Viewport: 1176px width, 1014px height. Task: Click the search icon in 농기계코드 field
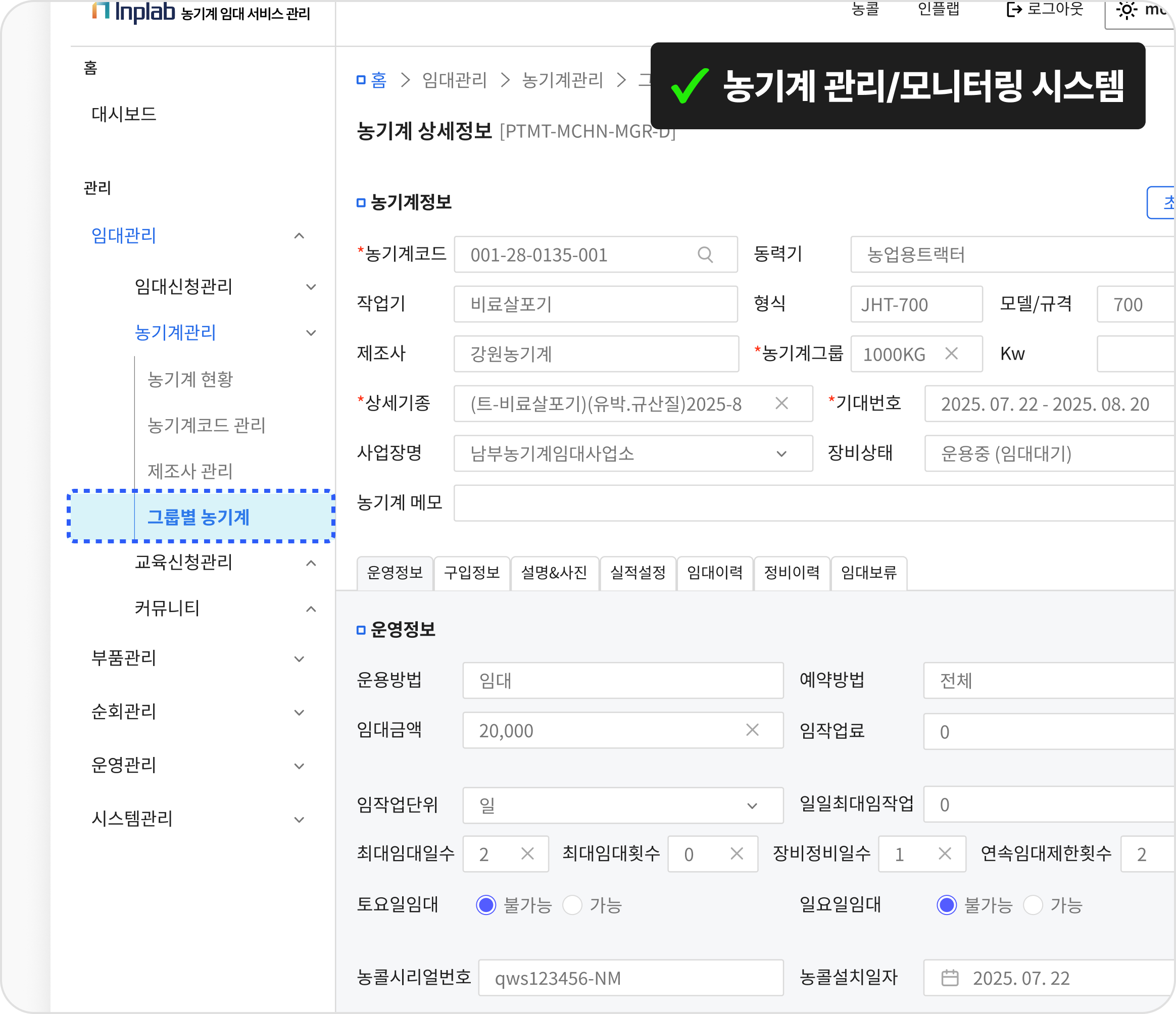[x=705, y=254]
